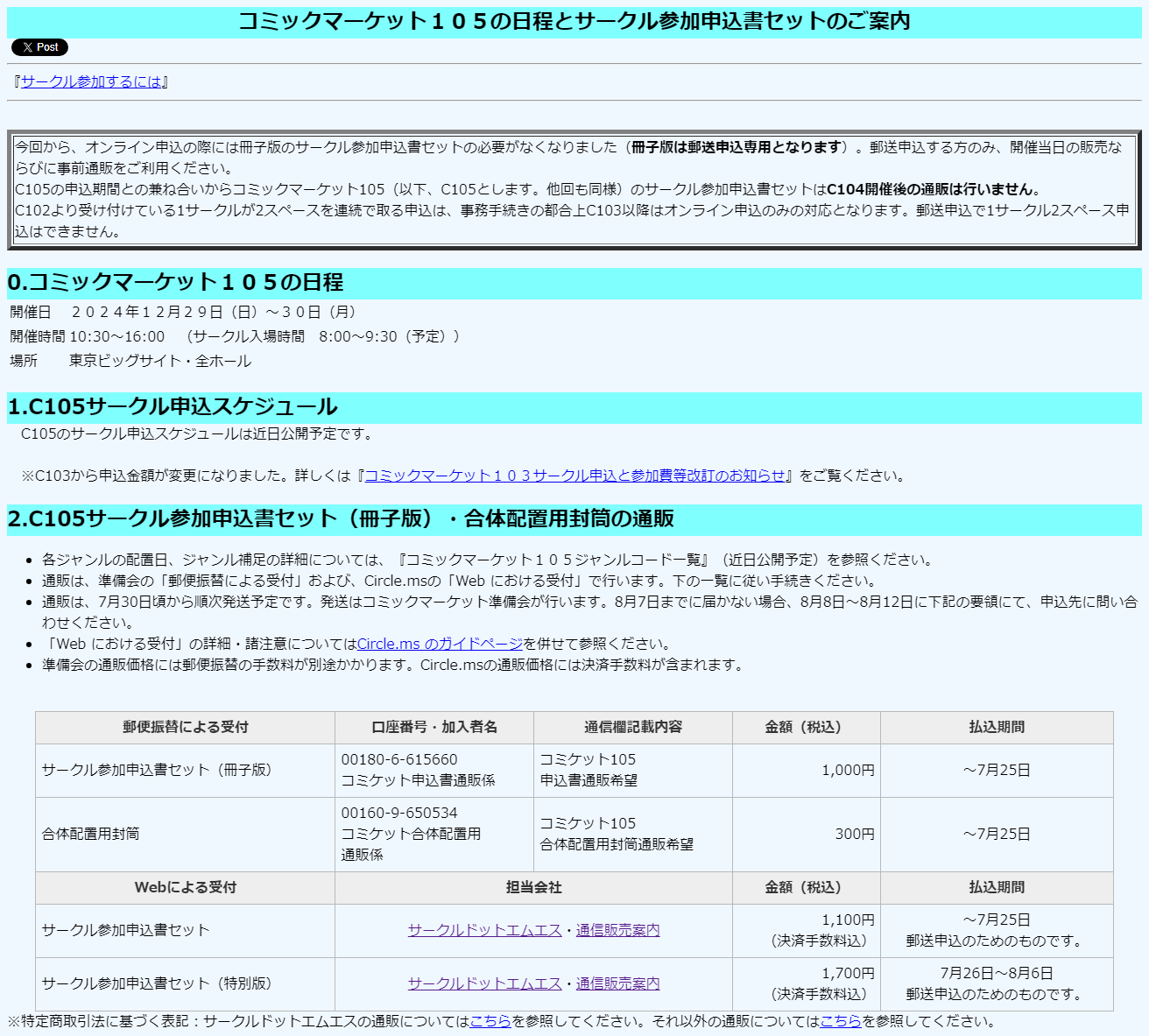Click the X Post share button
The height and width of the screenshot is (1036, 1149).
point(39,47)
